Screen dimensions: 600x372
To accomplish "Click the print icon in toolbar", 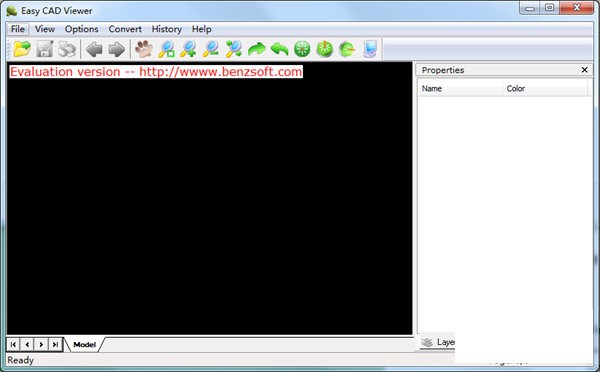I will [x=67, y=49].
